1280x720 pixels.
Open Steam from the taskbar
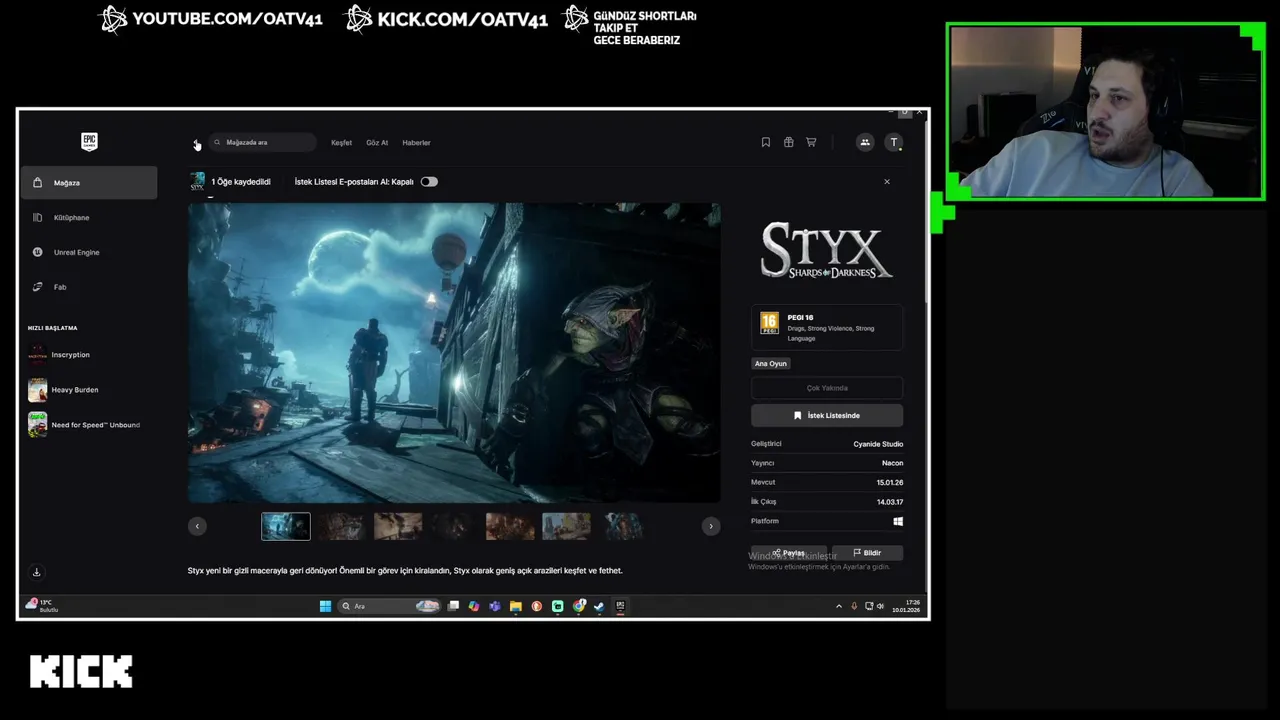(x=599, y=606)
